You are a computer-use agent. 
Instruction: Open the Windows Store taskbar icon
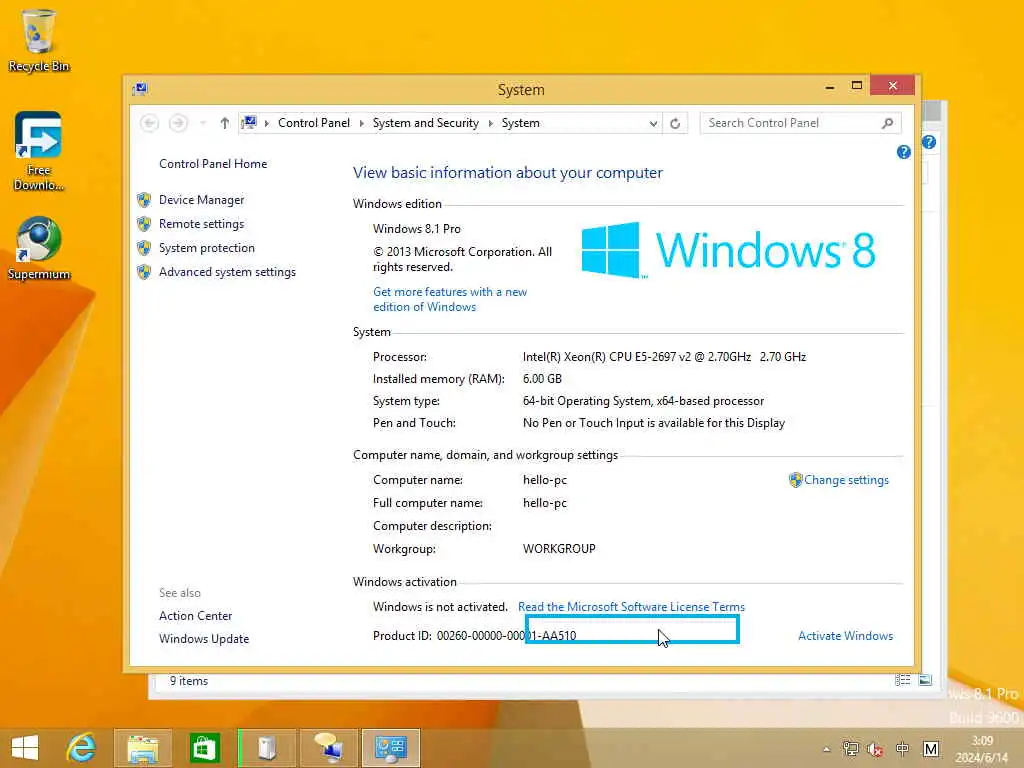204,748
